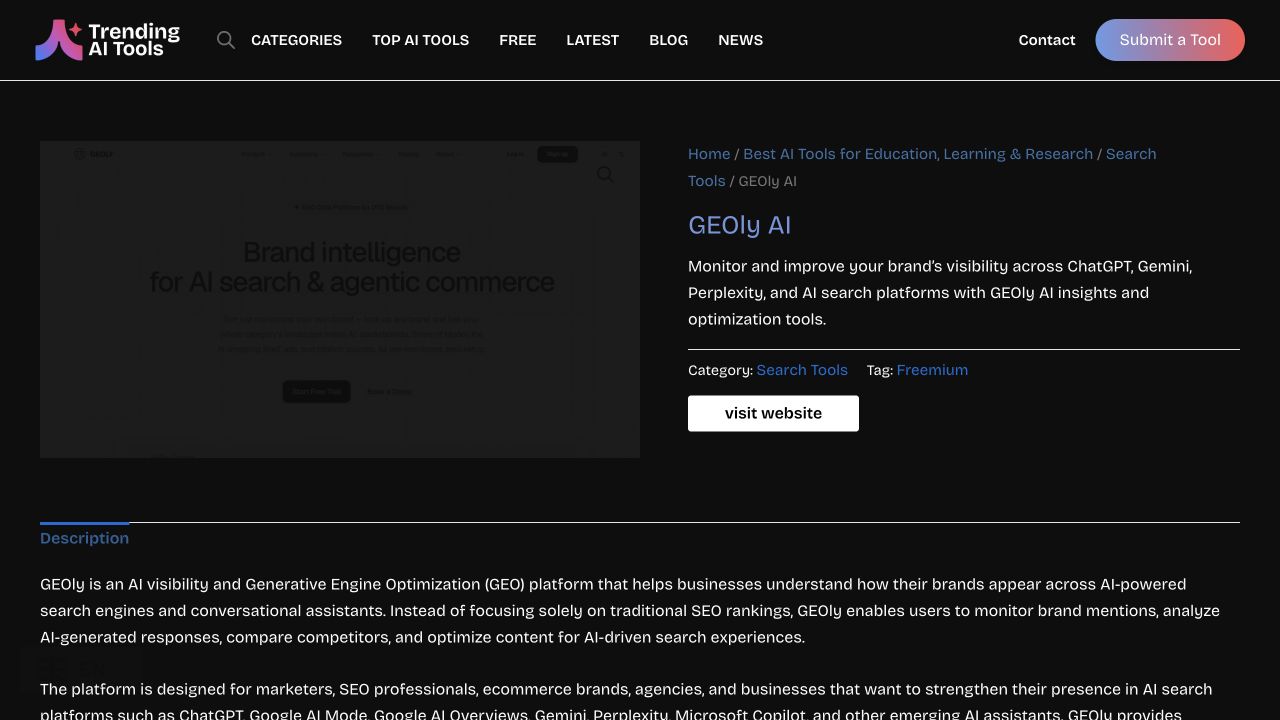Select the Freemium tag link
This screenshot has width=1280, height=720.
[932, 370]
